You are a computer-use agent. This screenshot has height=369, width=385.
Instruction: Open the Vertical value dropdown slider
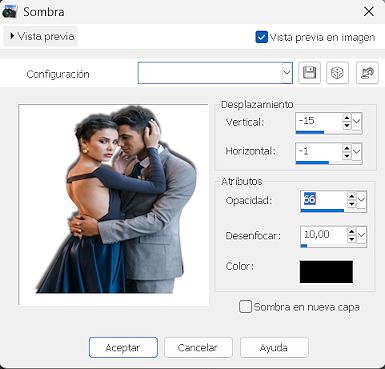pos(357,121)
